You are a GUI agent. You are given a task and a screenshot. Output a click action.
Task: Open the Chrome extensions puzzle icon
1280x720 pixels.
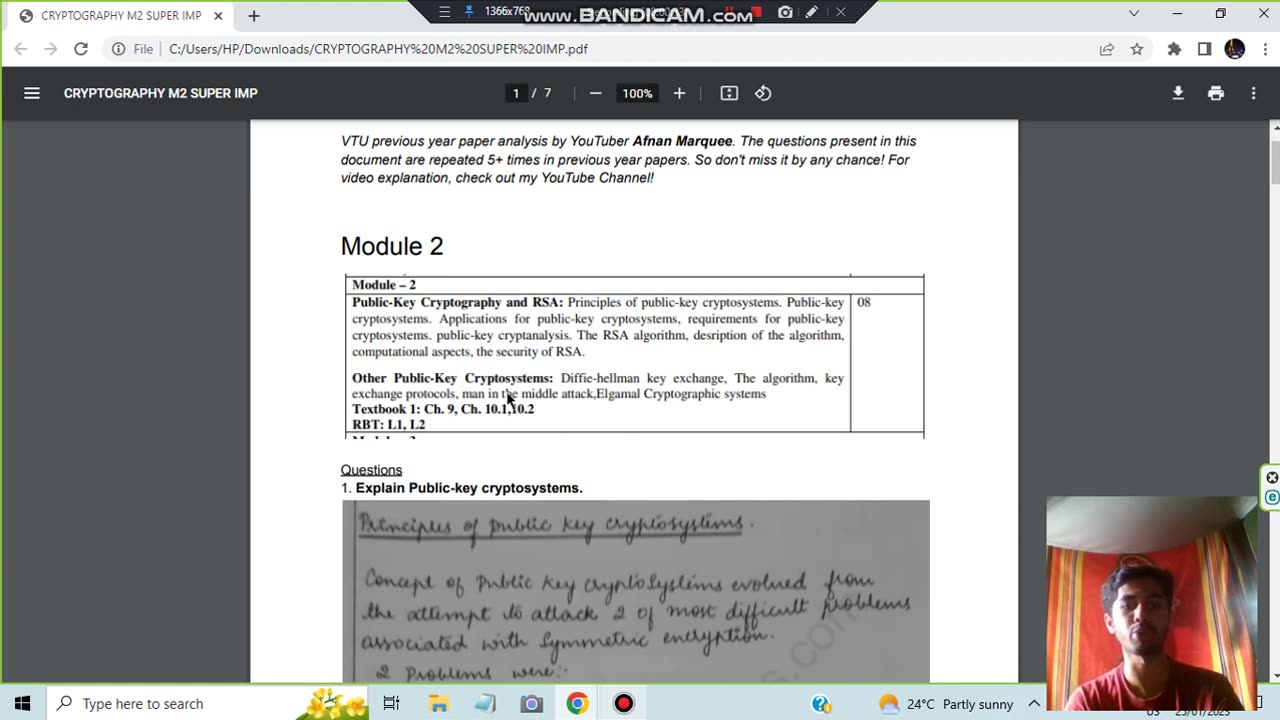point(1175,49)
